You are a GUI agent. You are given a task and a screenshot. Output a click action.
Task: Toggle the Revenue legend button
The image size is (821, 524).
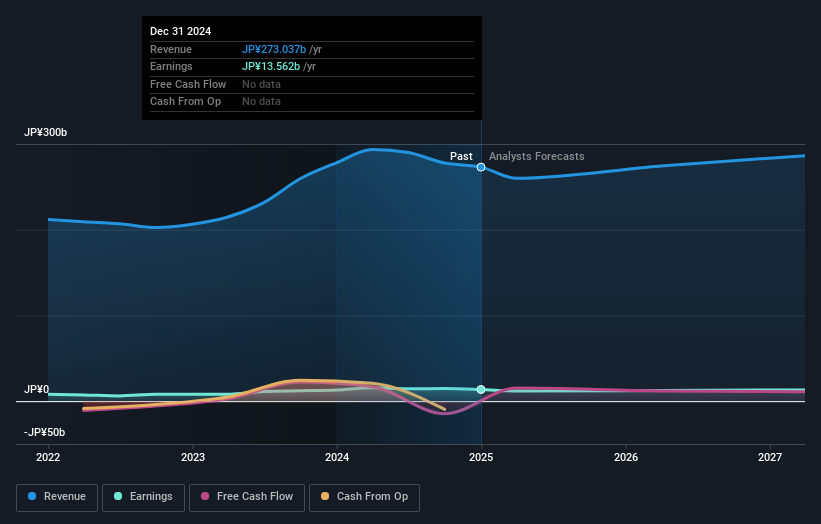tap(57, 497)
